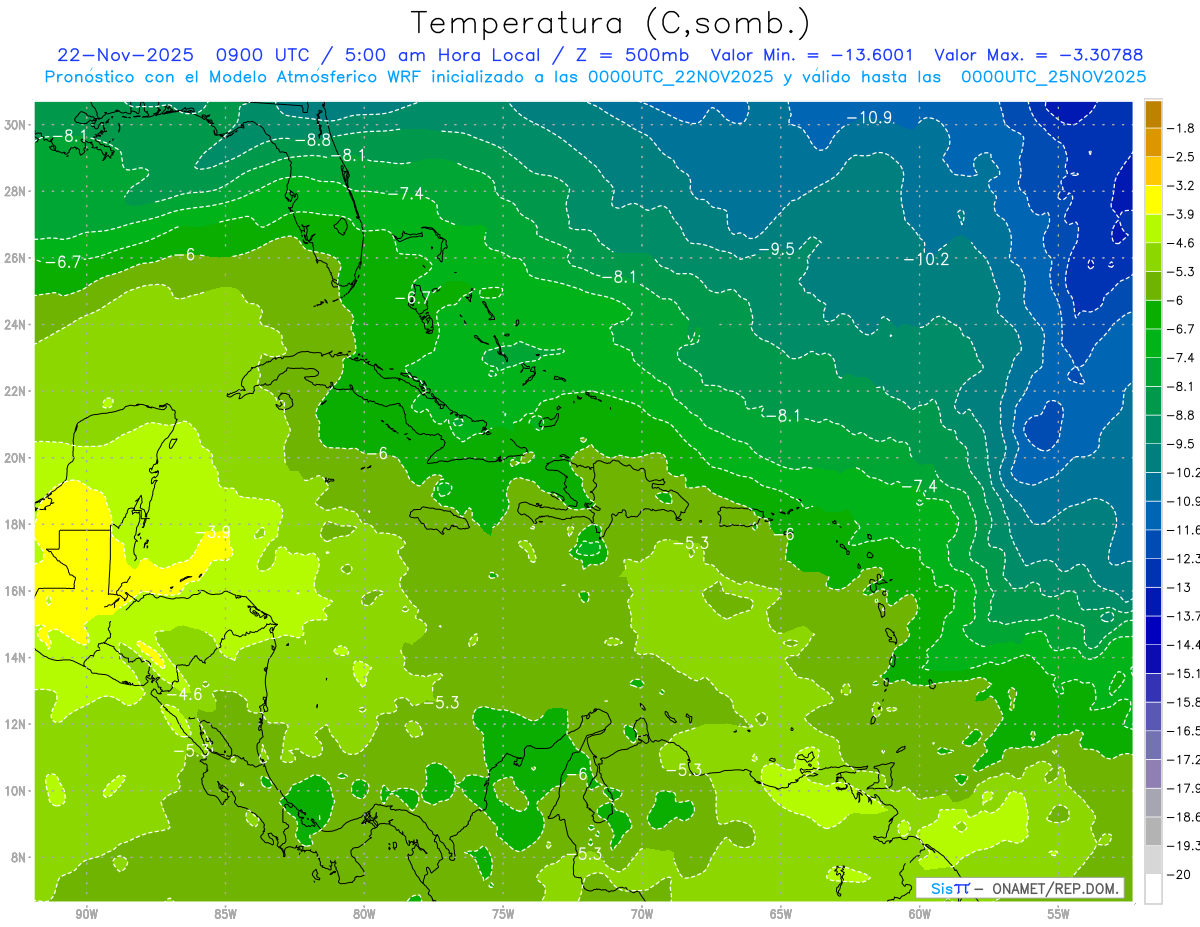This screenshot has width=1200, height=927.
Task: Click the '18N' latitude axis label
Action: click(x=16, y=524)
